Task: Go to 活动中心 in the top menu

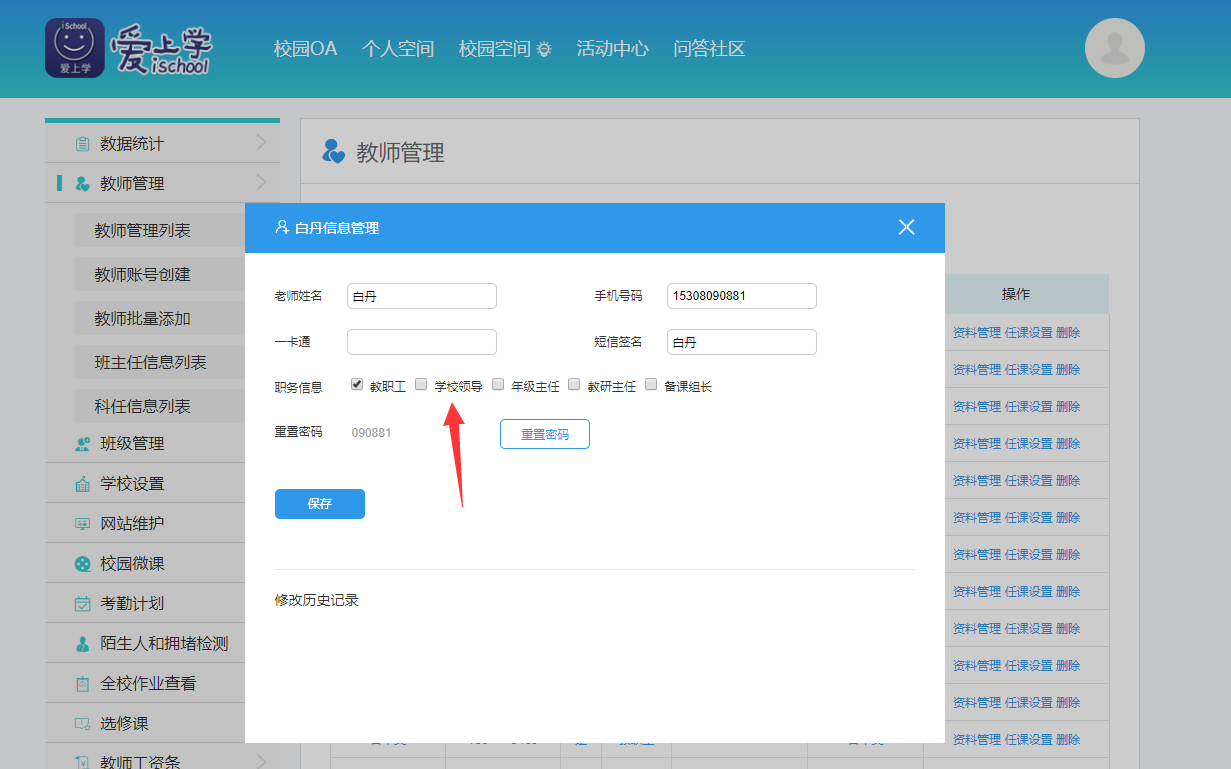Action: tap(612, 49)
